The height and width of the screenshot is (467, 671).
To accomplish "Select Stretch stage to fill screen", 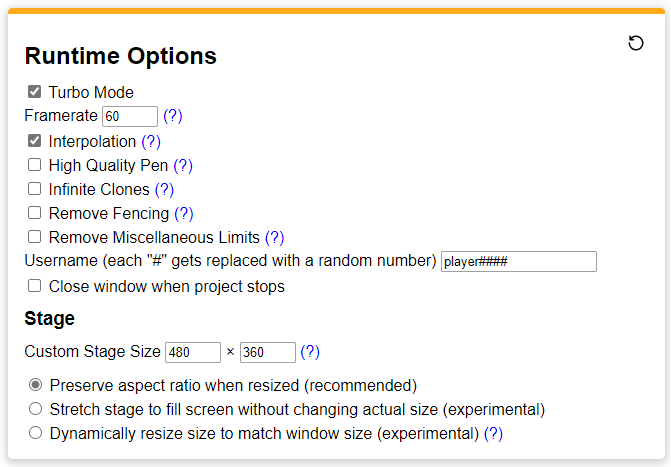I will (x=36, y=409).
